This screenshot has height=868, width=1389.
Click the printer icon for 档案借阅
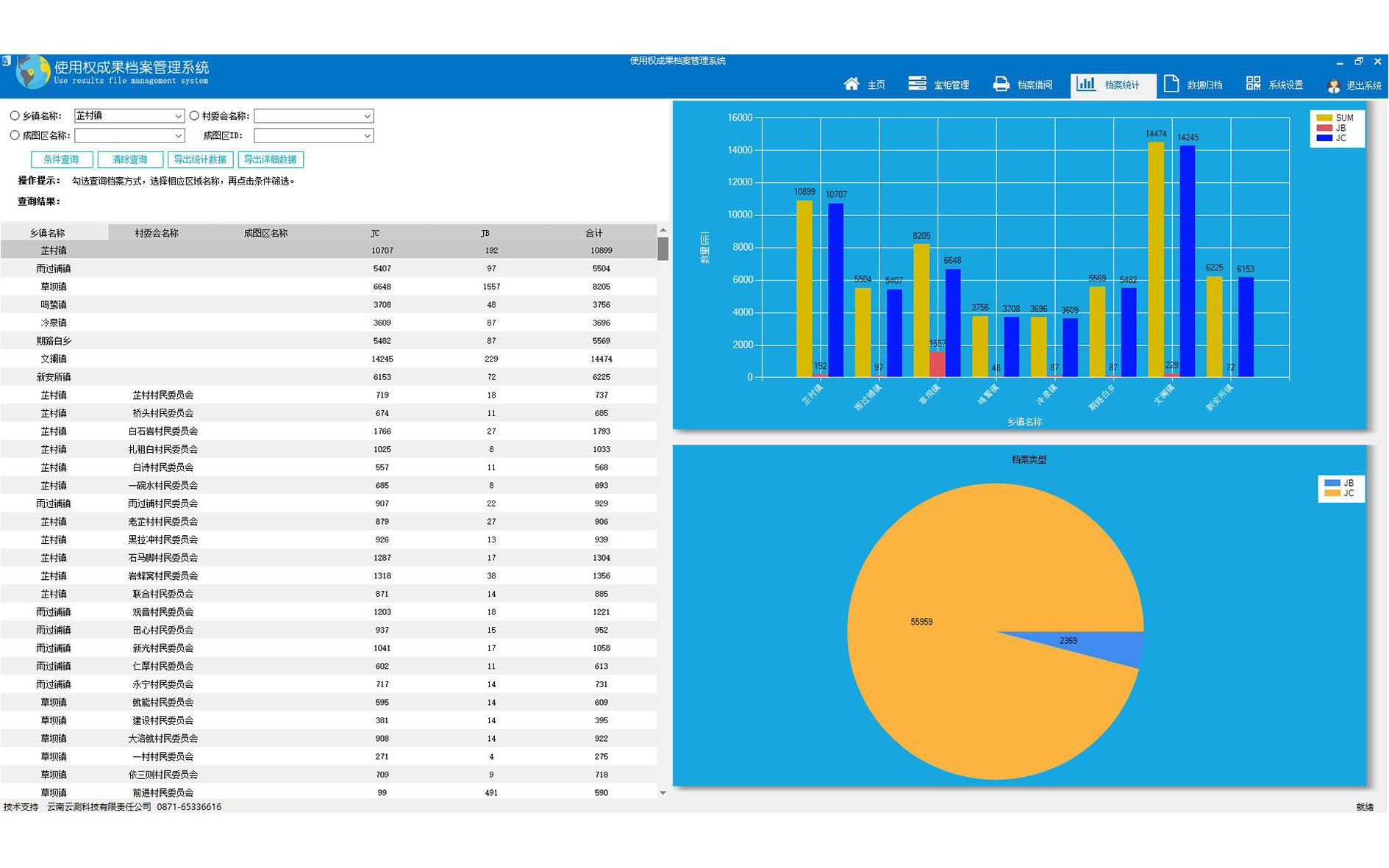point(1001,84)
